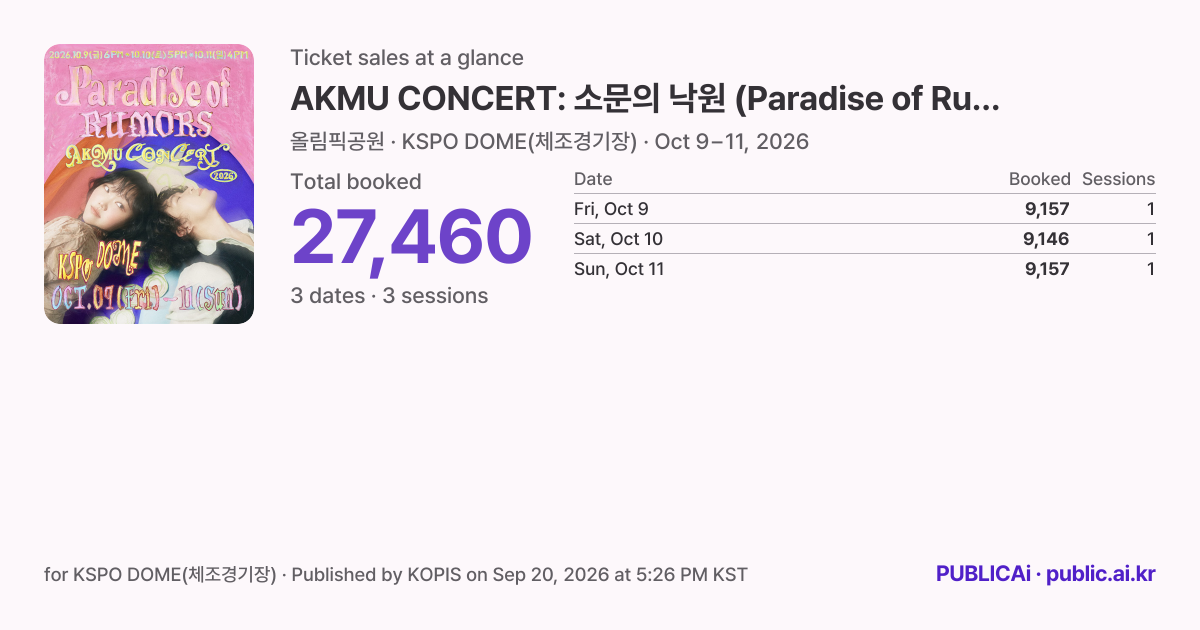Click the 3 dates · 3 sessions summary

[x=389, y=296]
